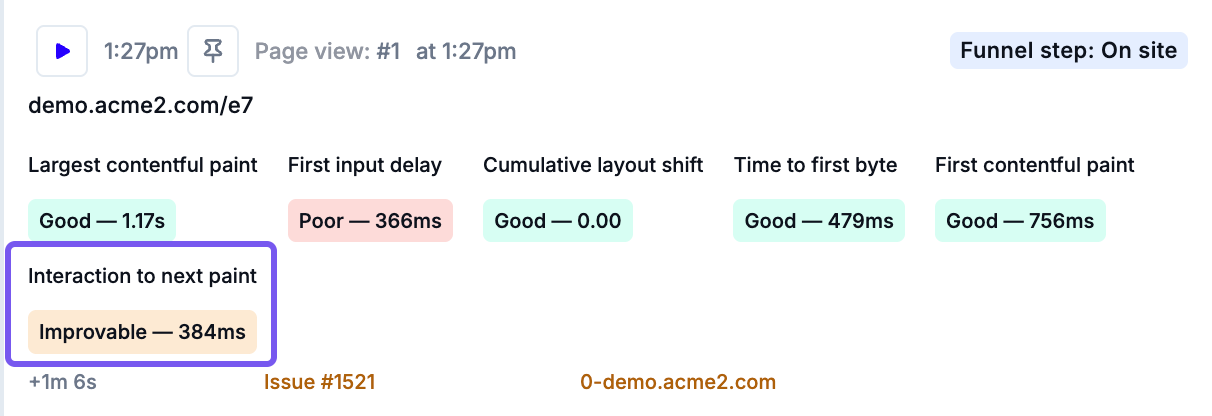1212x416 pixels.
Task: Click the Interaction to next paint label
Action: [143, 276]
